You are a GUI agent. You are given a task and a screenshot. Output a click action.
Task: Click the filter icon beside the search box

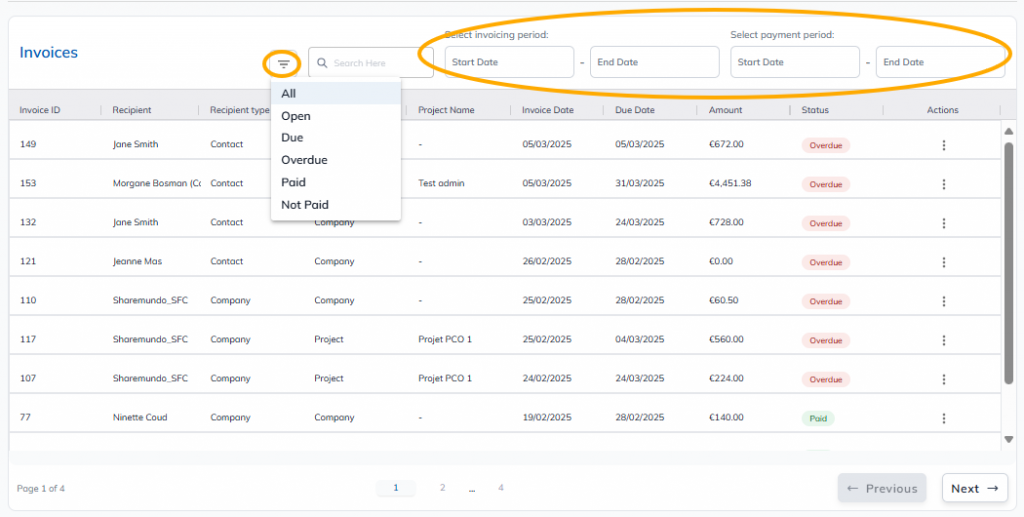[x=283, y=64]
